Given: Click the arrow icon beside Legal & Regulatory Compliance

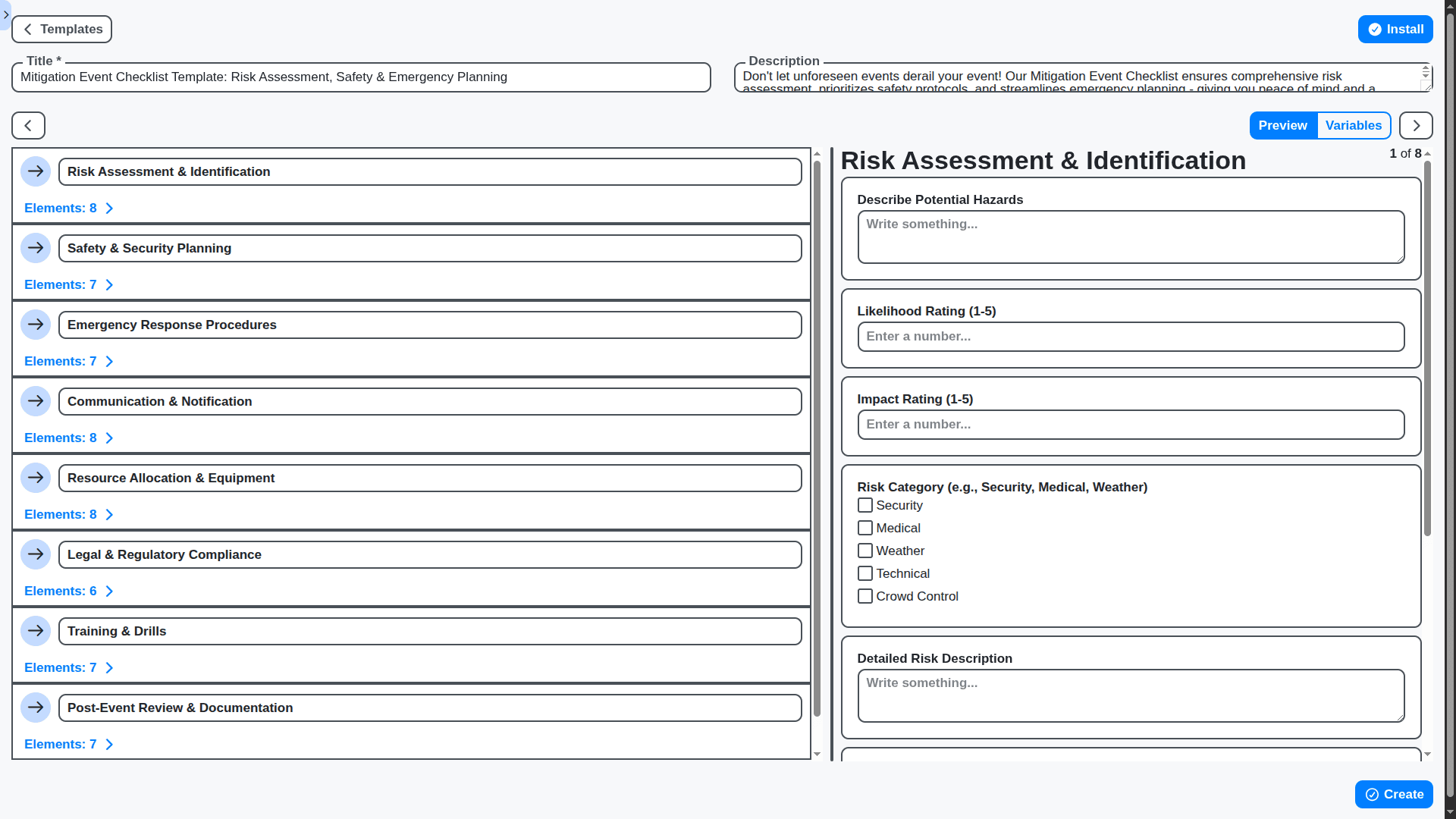Looking at the screenshot, I should (36, 554).
